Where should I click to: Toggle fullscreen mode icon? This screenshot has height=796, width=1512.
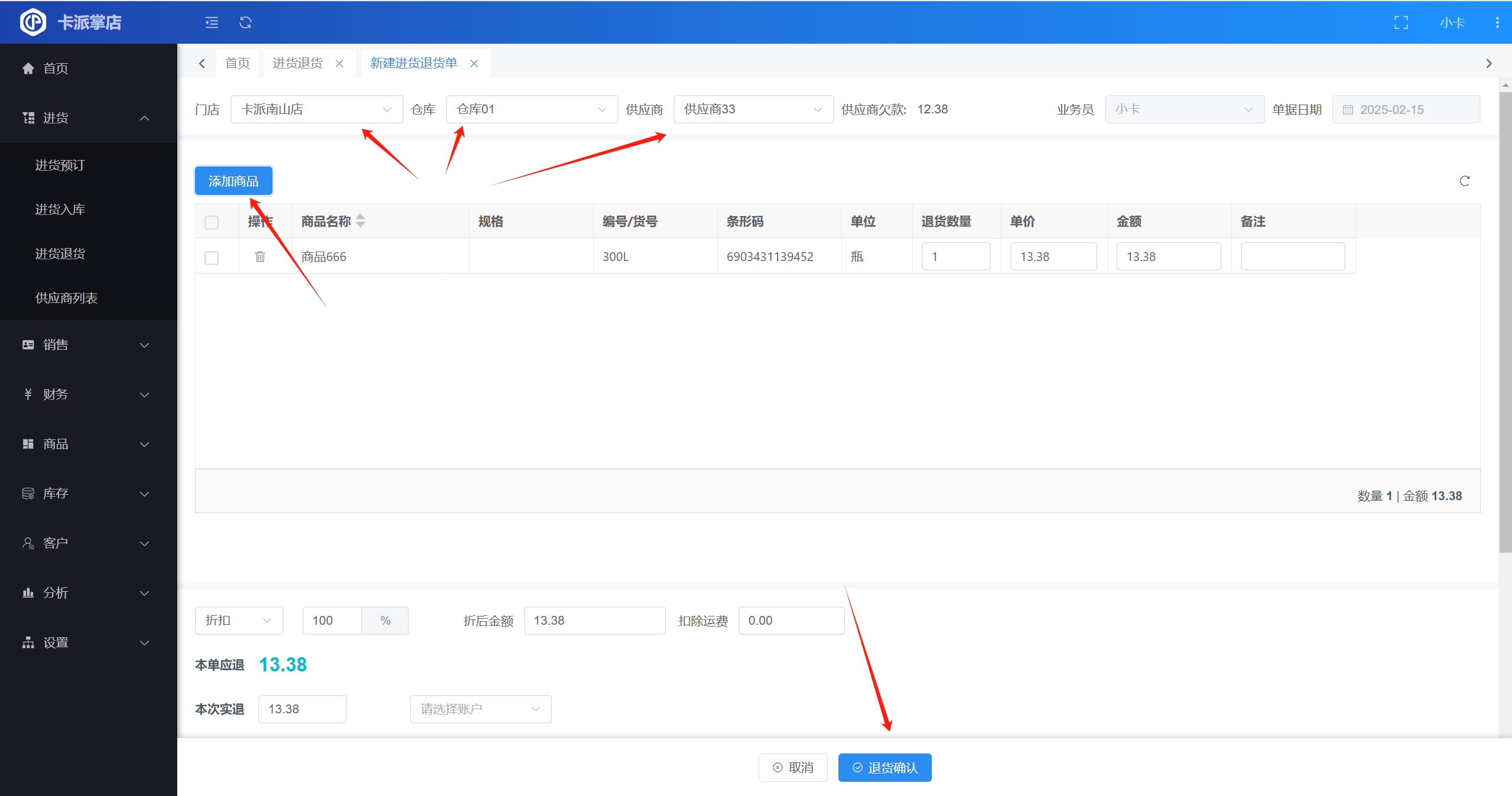[1401, 22]
